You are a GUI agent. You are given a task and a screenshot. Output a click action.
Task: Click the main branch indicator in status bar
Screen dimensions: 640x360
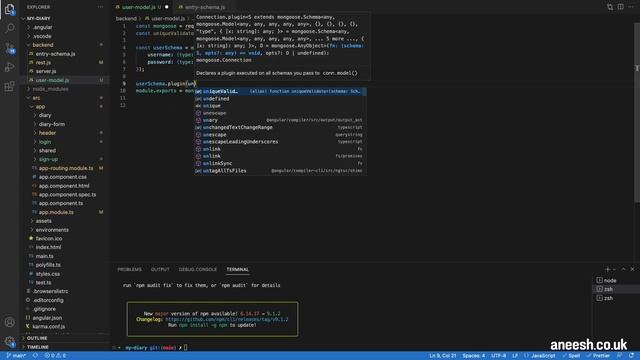point(16,356)
